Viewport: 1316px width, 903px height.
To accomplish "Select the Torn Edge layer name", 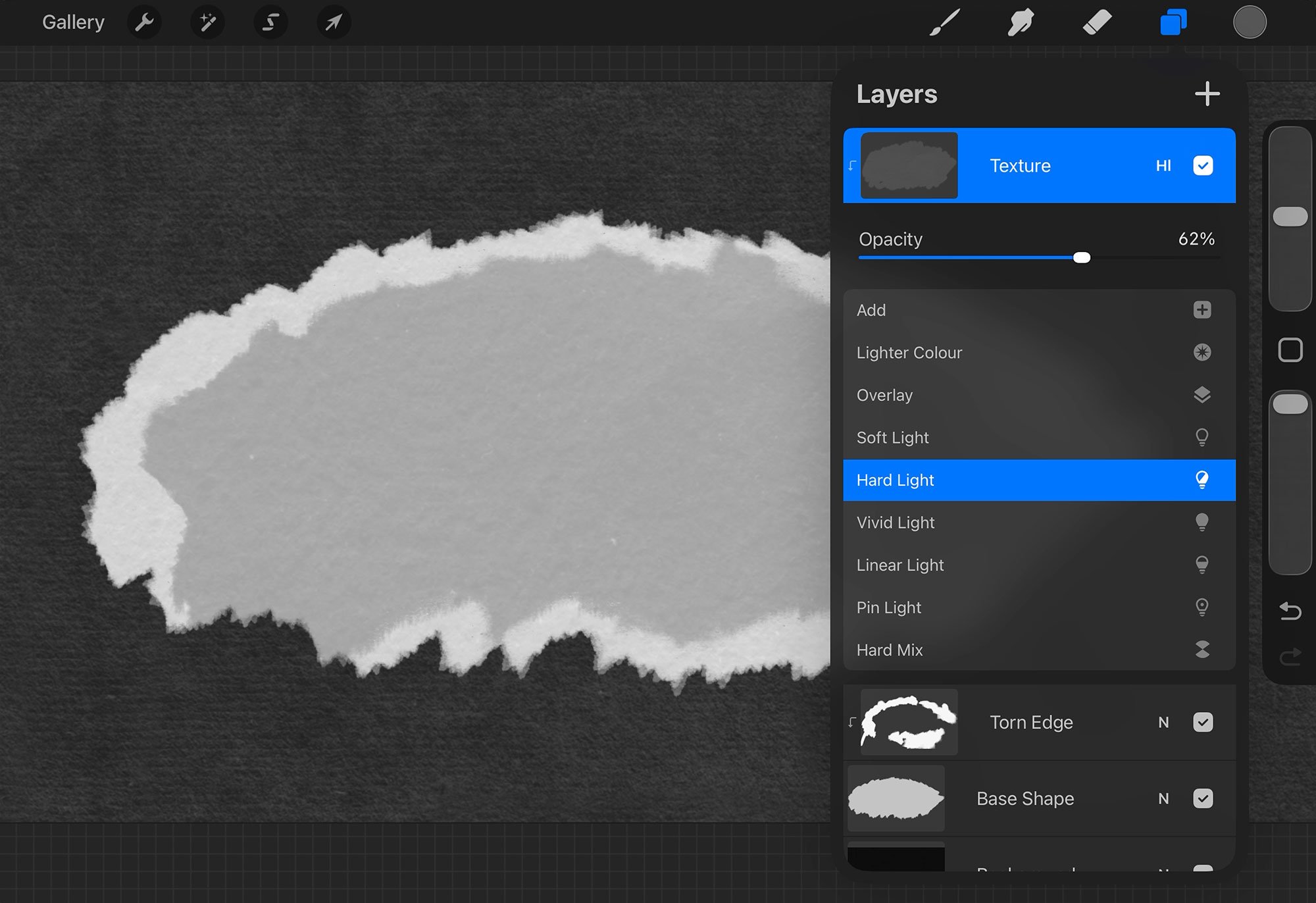I will click(x=1031, y=723).
